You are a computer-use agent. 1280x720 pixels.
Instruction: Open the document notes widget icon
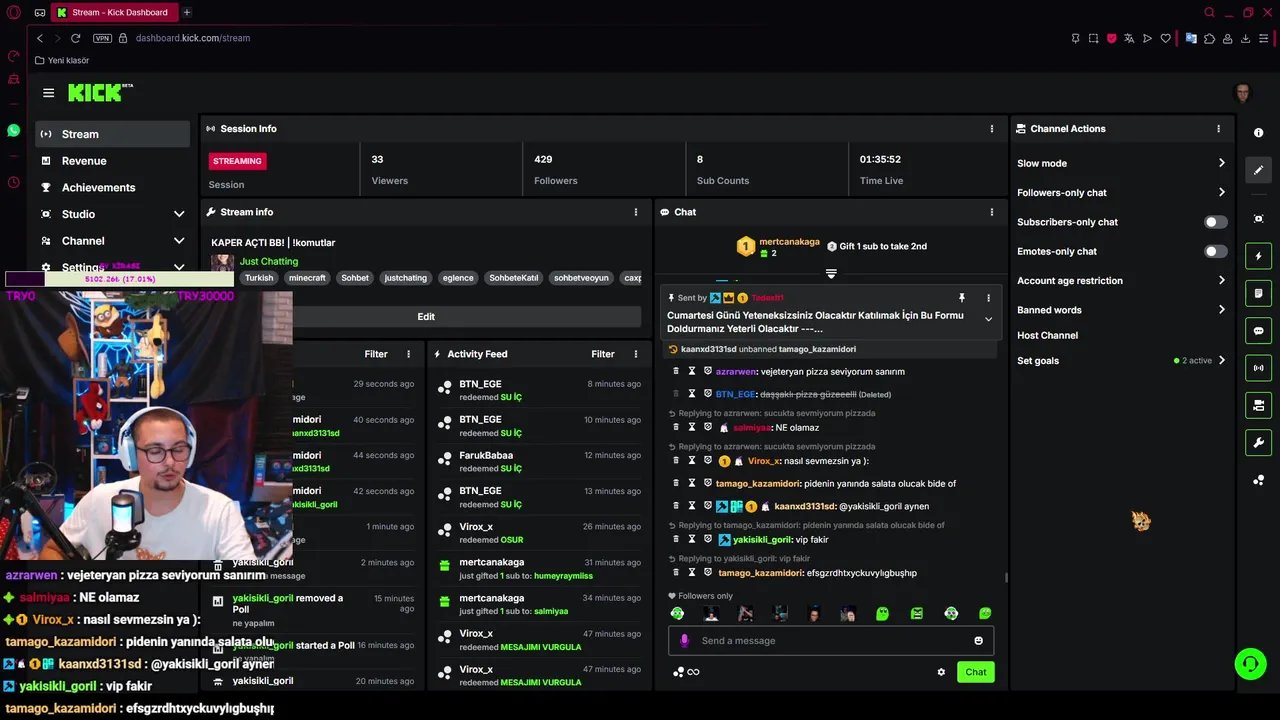(x=1258, y=293)
